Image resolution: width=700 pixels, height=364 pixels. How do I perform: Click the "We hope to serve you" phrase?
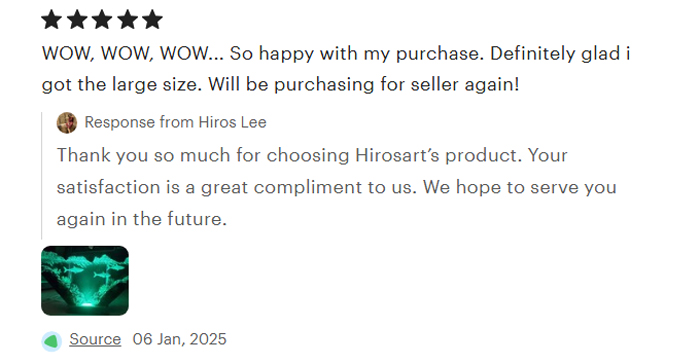[x=520, y=187]
